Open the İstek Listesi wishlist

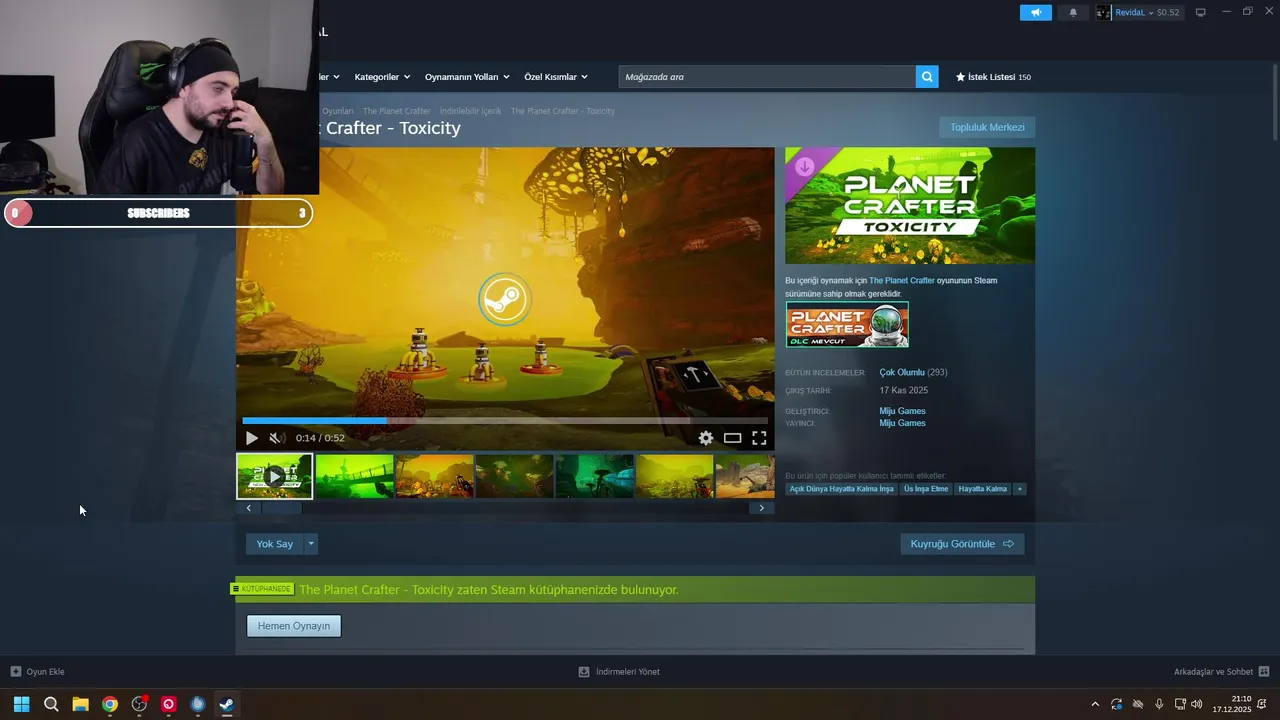pos(993,77)
